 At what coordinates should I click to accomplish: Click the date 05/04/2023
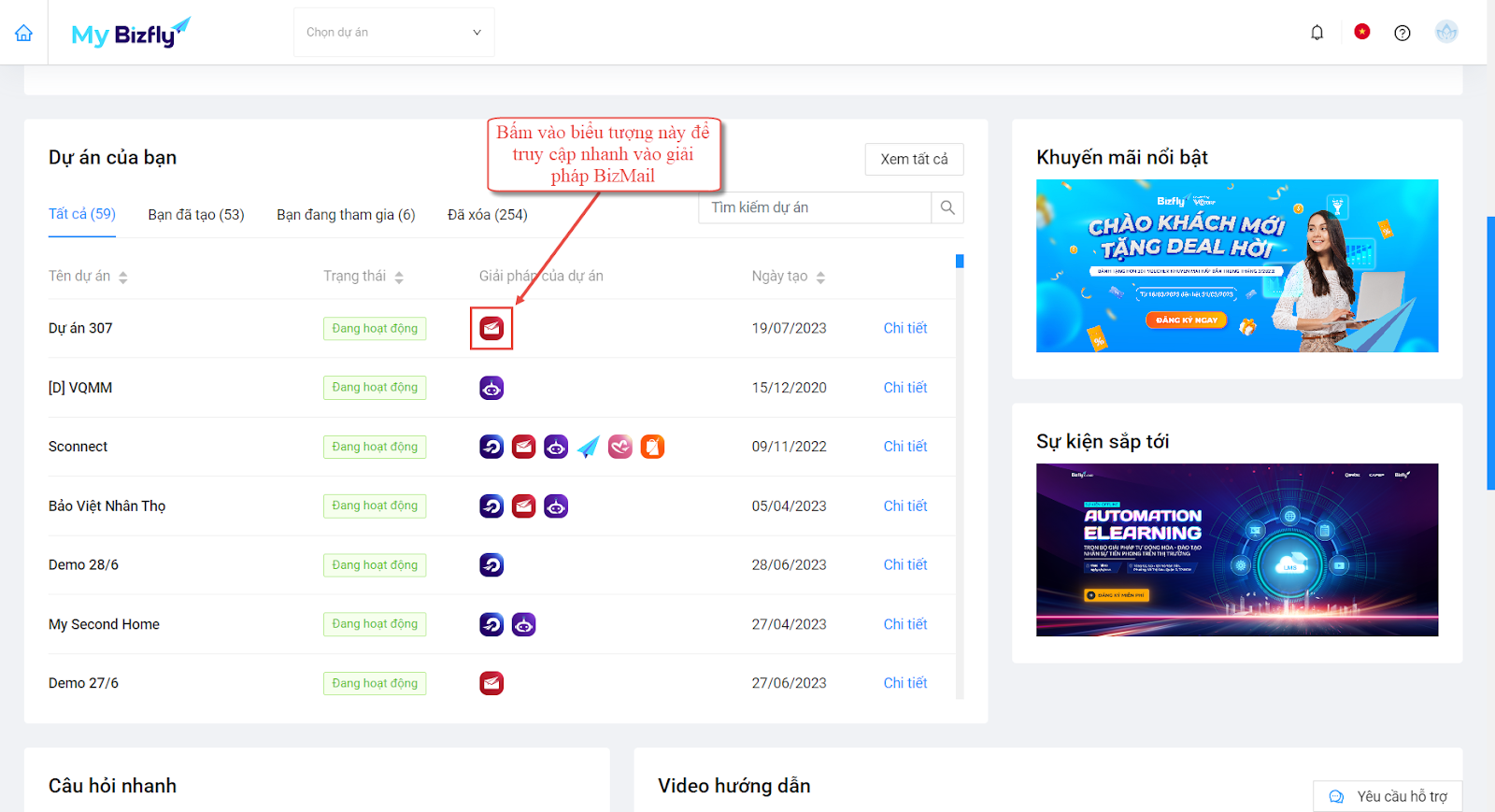[x=789, y=506]
